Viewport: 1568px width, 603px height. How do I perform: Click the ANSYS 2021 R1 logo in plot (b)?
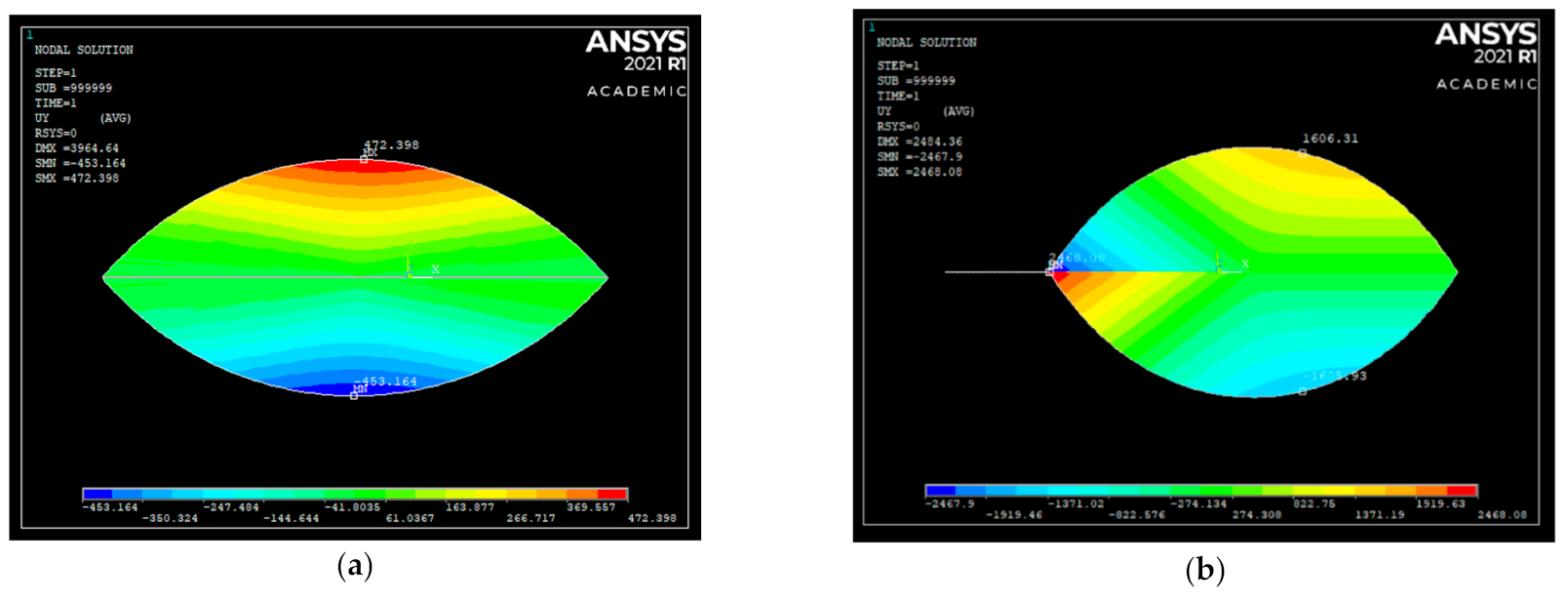[1485, 45]
